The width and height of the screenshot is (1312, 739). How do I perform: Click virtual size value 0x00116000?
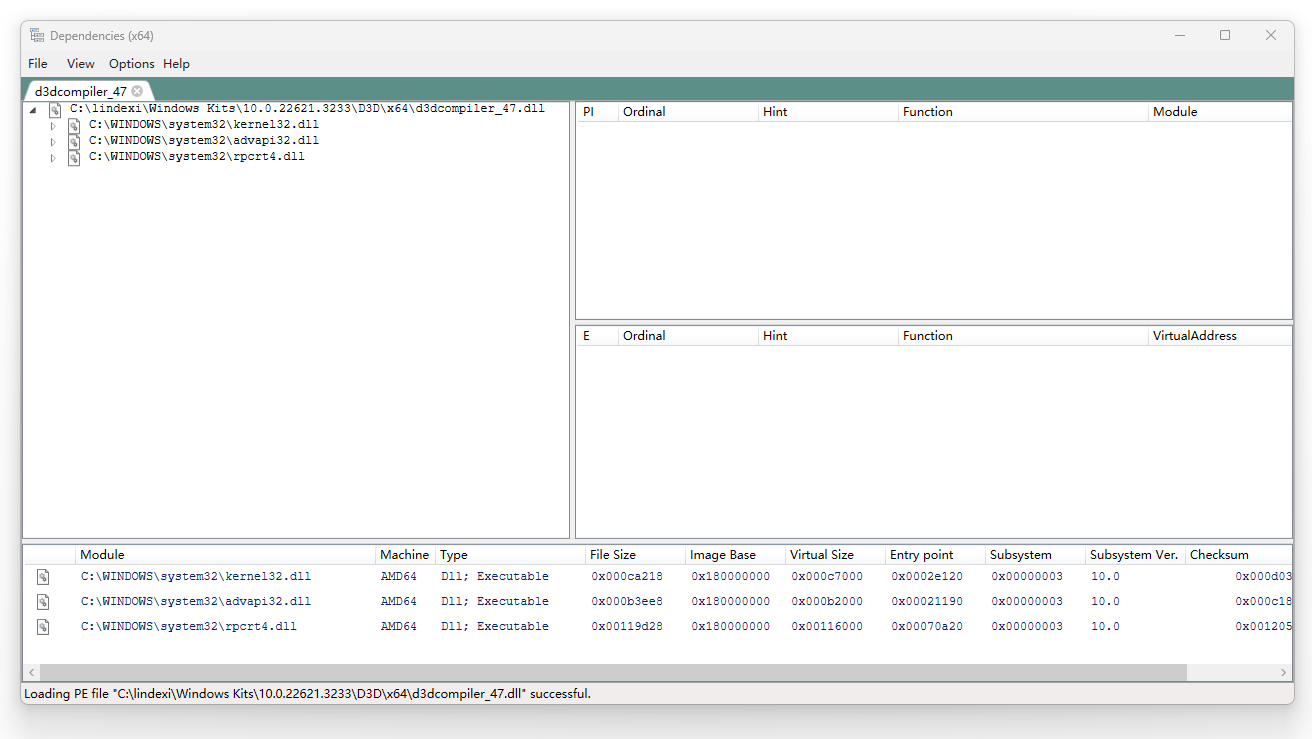pos(827,627)
